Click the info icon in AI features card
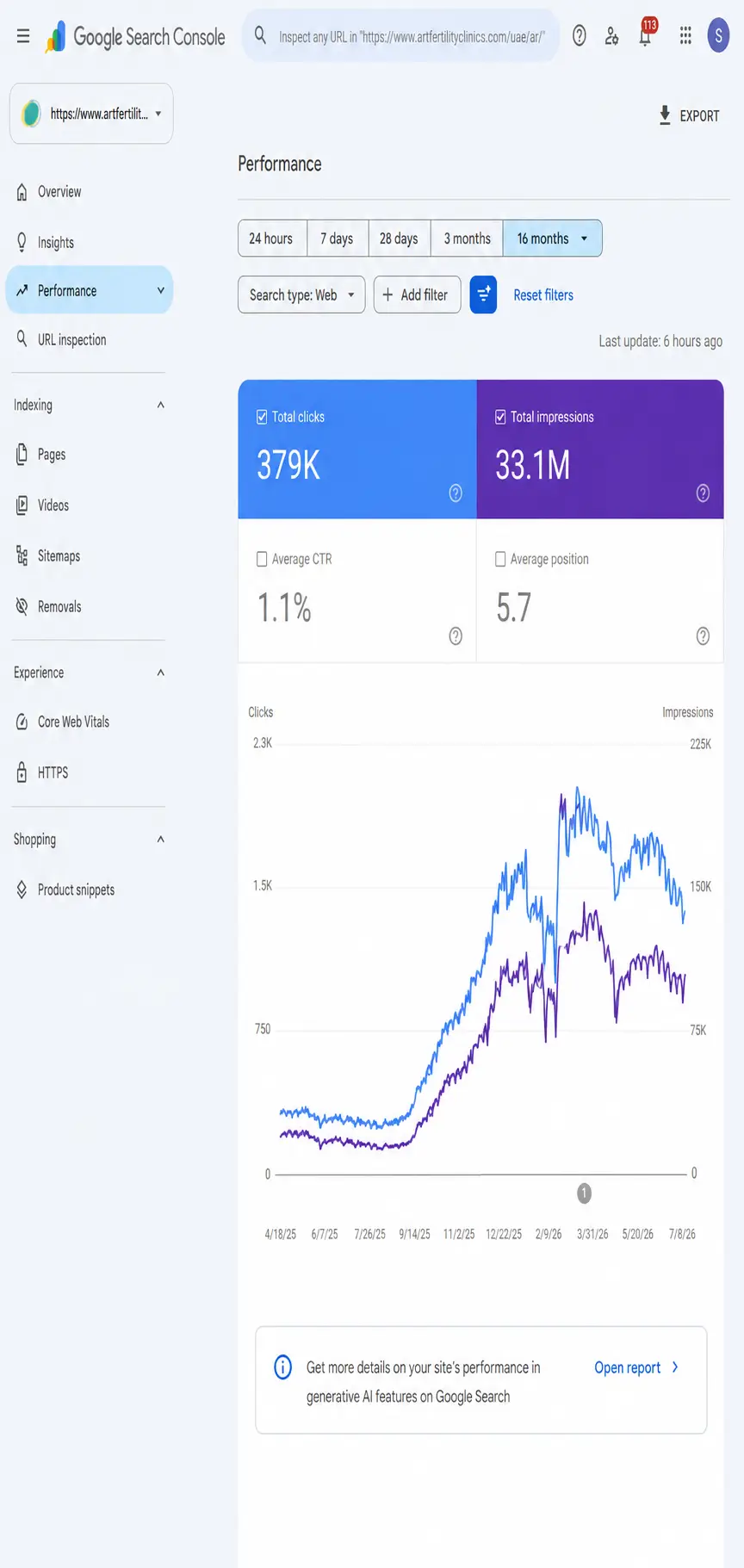The width and height of the screenshot is (744, 1568). (283, 1367)
